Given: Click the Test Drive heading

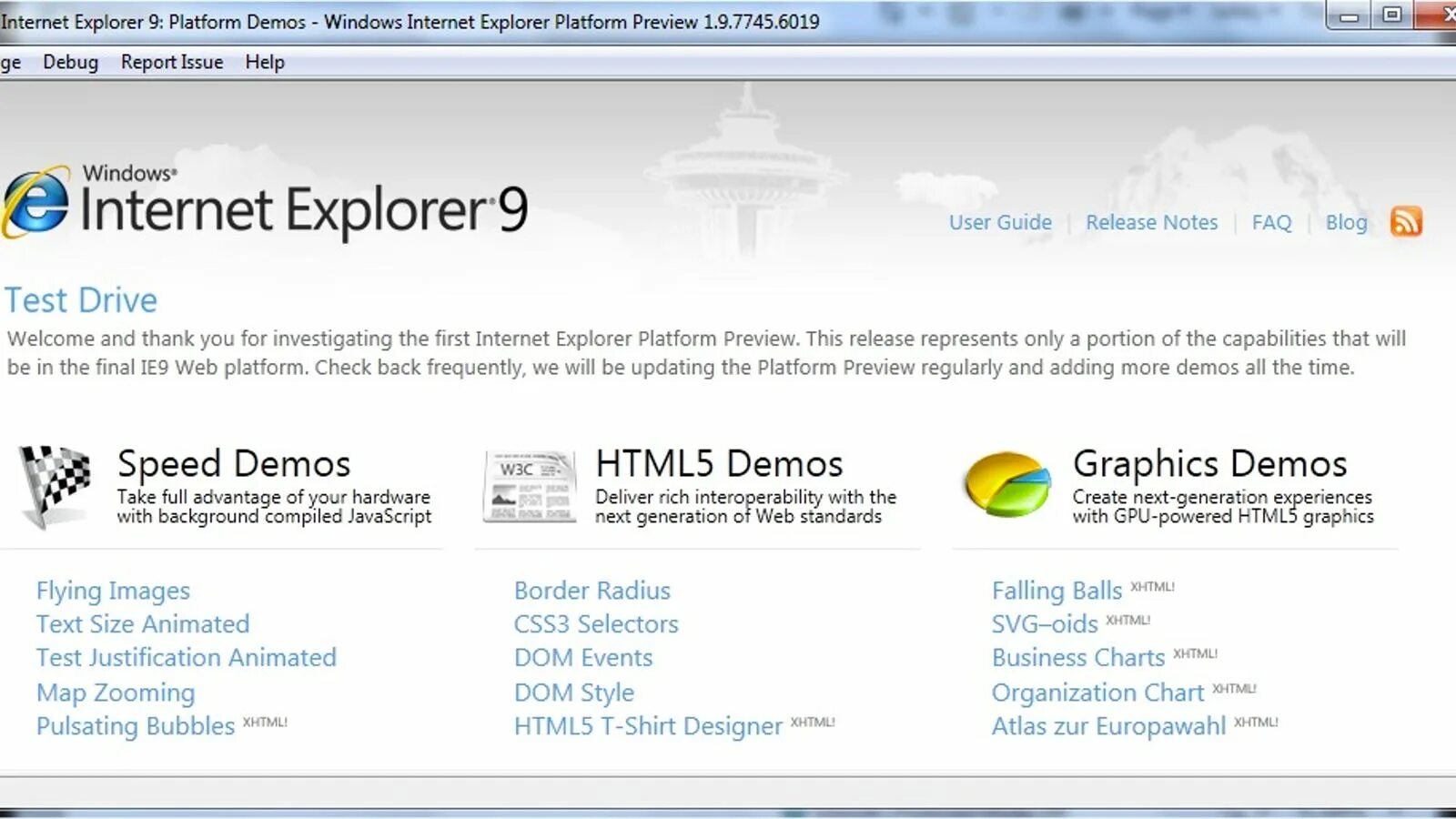Looking at the screenshot, I should [81, 300].
